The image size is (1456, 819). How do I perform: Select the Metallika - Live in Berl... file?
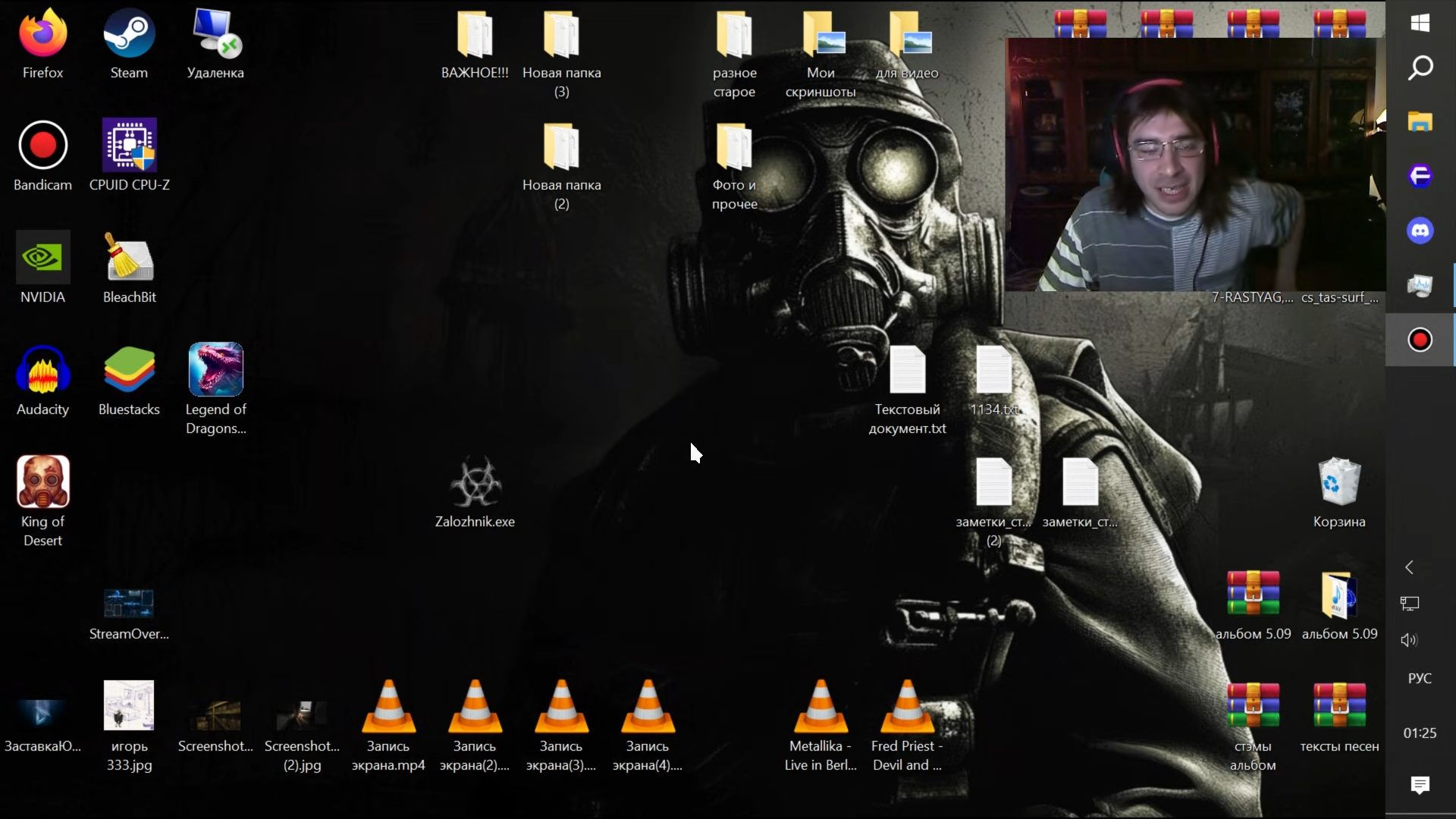pyautogui.click(x=821, y=726)
